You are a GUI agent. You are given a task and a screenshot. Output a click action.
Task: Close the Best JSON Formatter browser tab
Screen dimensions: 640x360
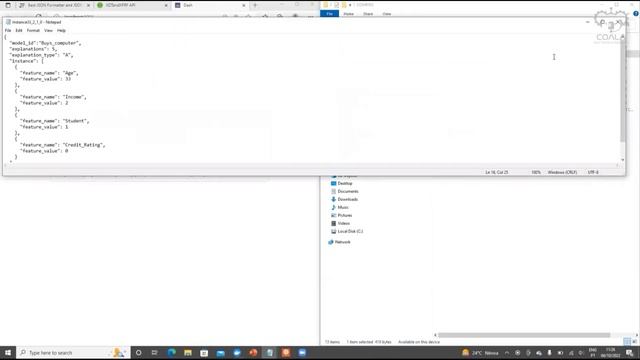[88, 5]
